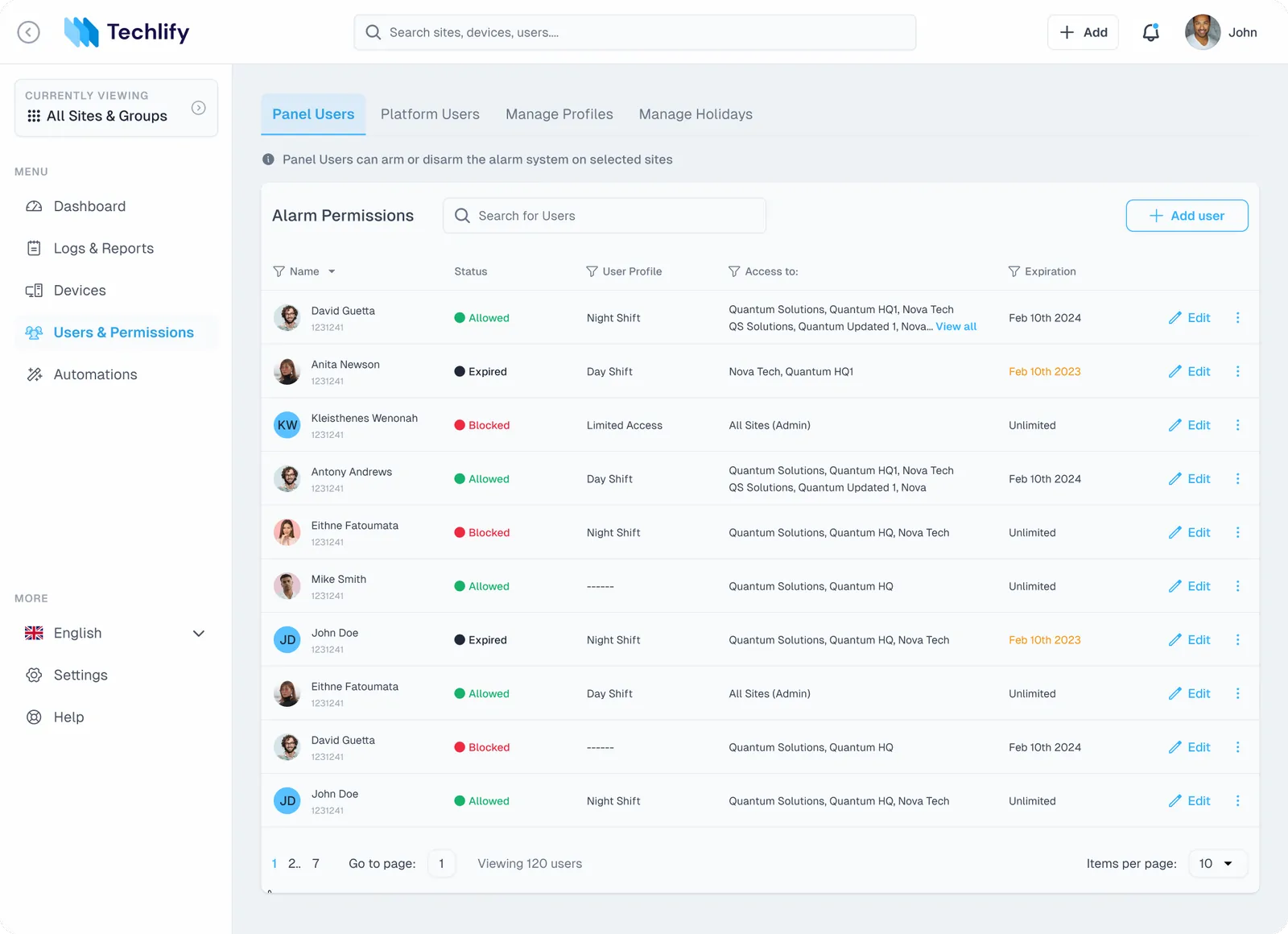Open the Name column filter icon

click(279, 271)
